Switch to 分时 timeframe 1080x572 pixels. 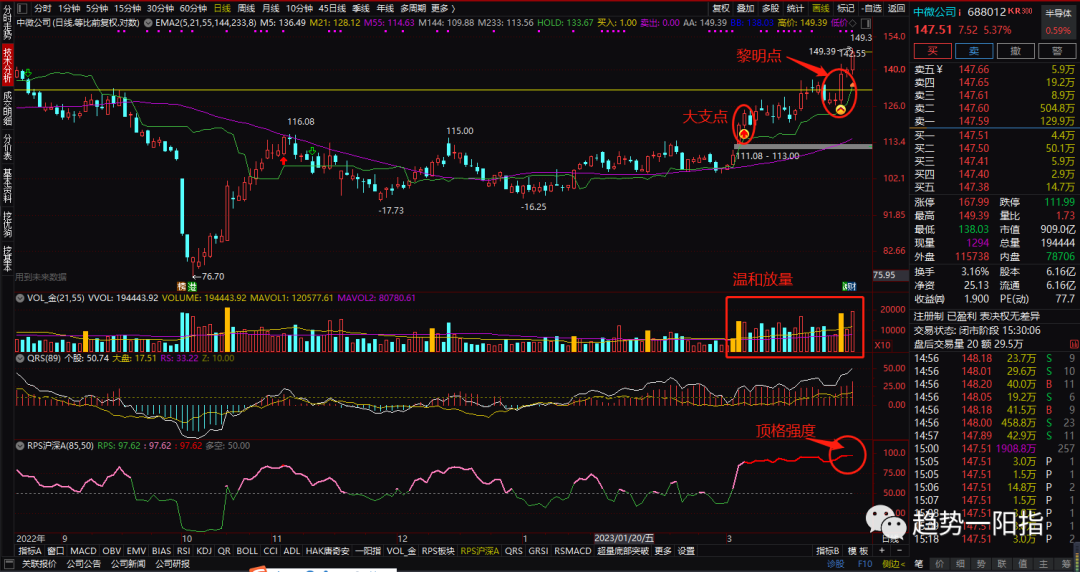pos(42,8)
